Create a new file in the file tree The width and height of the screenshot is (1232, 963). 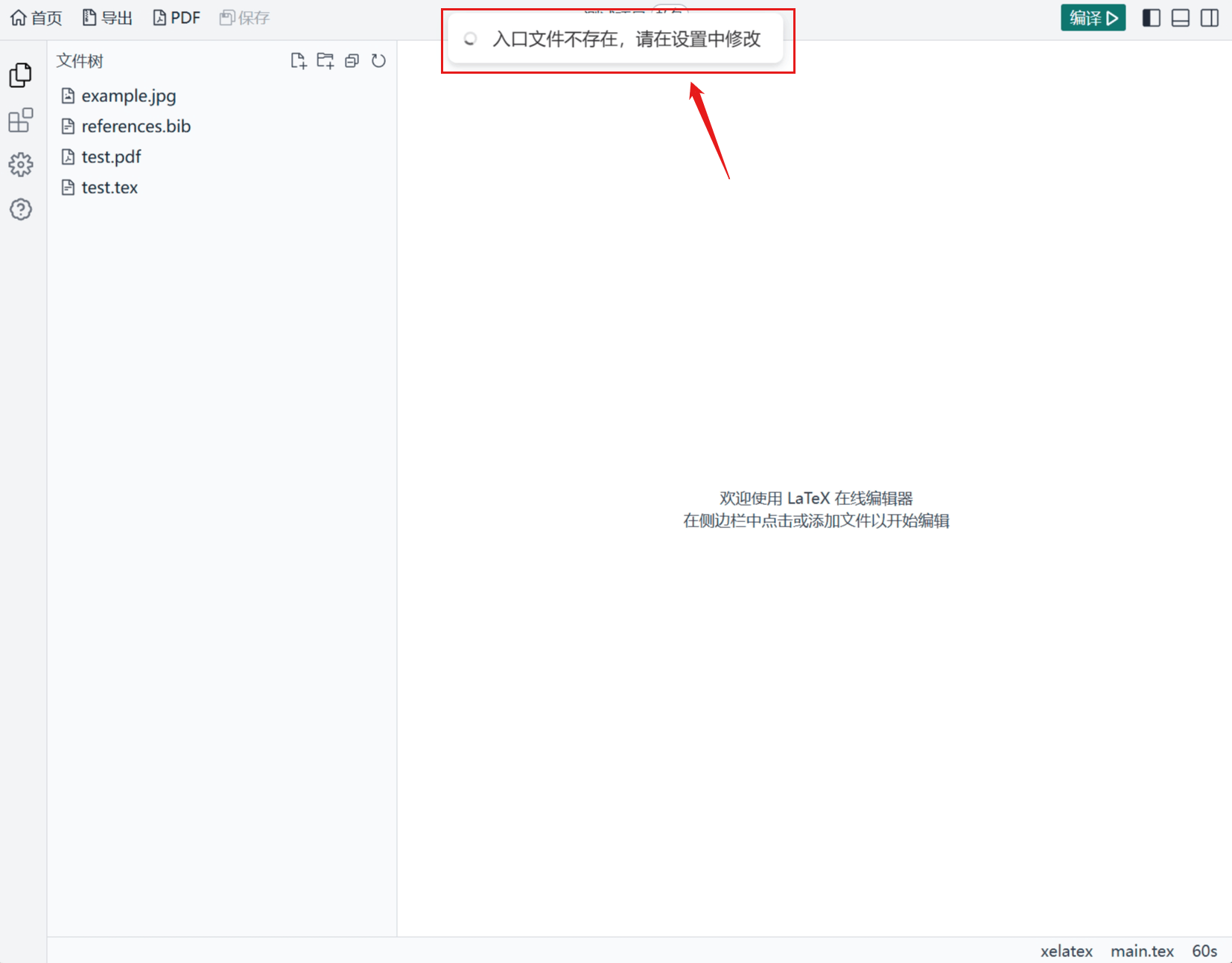click(299, 61)
